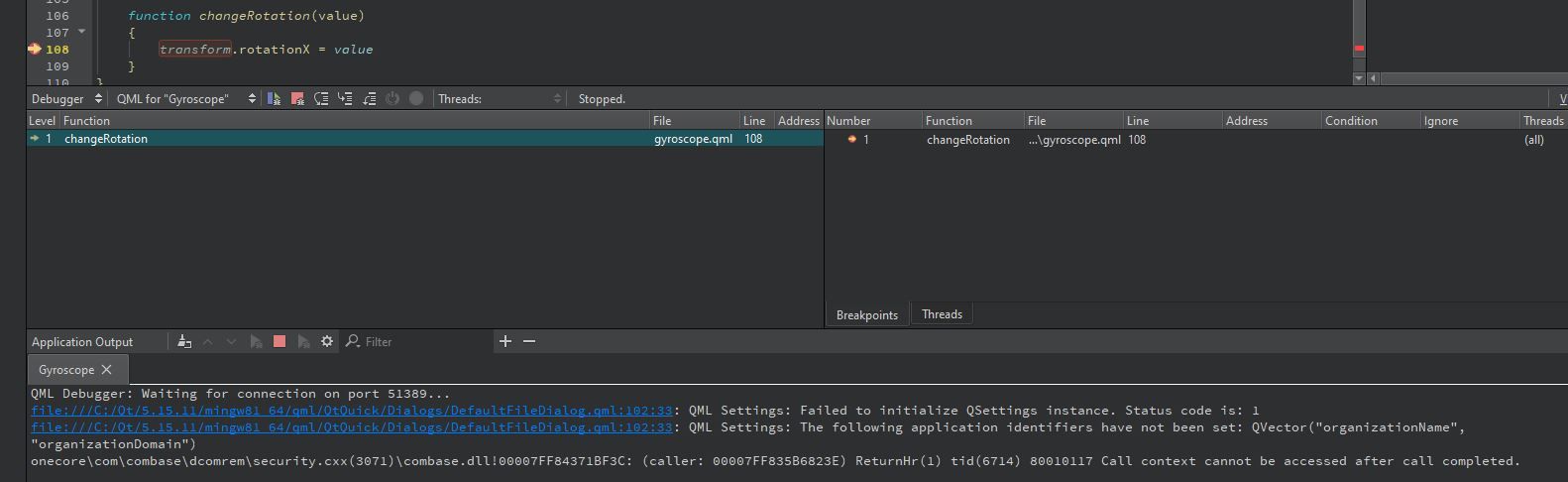Close the Gyroscope output tab
The height and width of the screenshot is (482, 1568).
point(107,370)
